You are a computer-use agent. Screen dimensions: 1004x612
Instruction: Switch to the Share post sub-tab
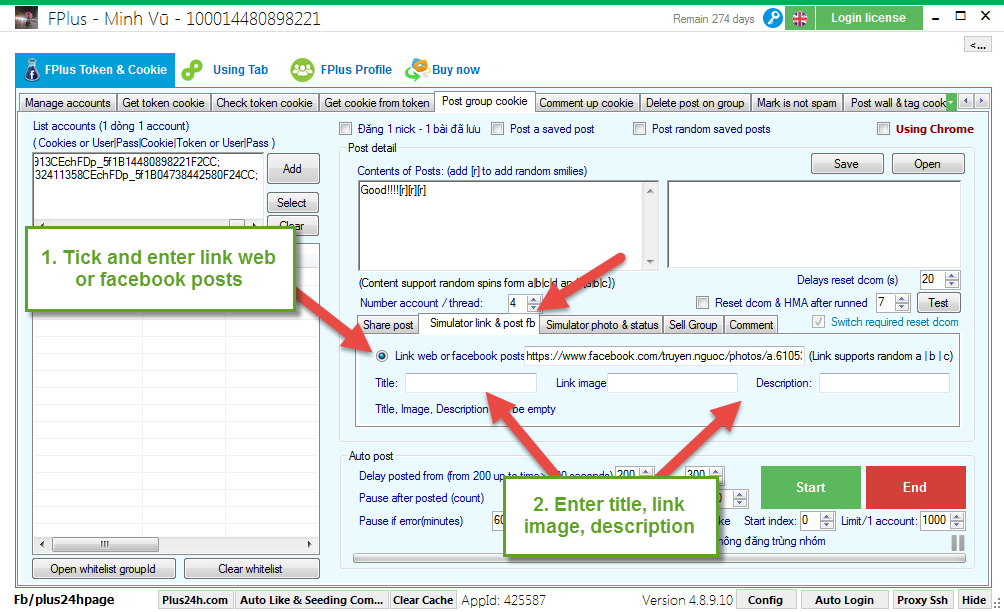(x=388, y=325)
